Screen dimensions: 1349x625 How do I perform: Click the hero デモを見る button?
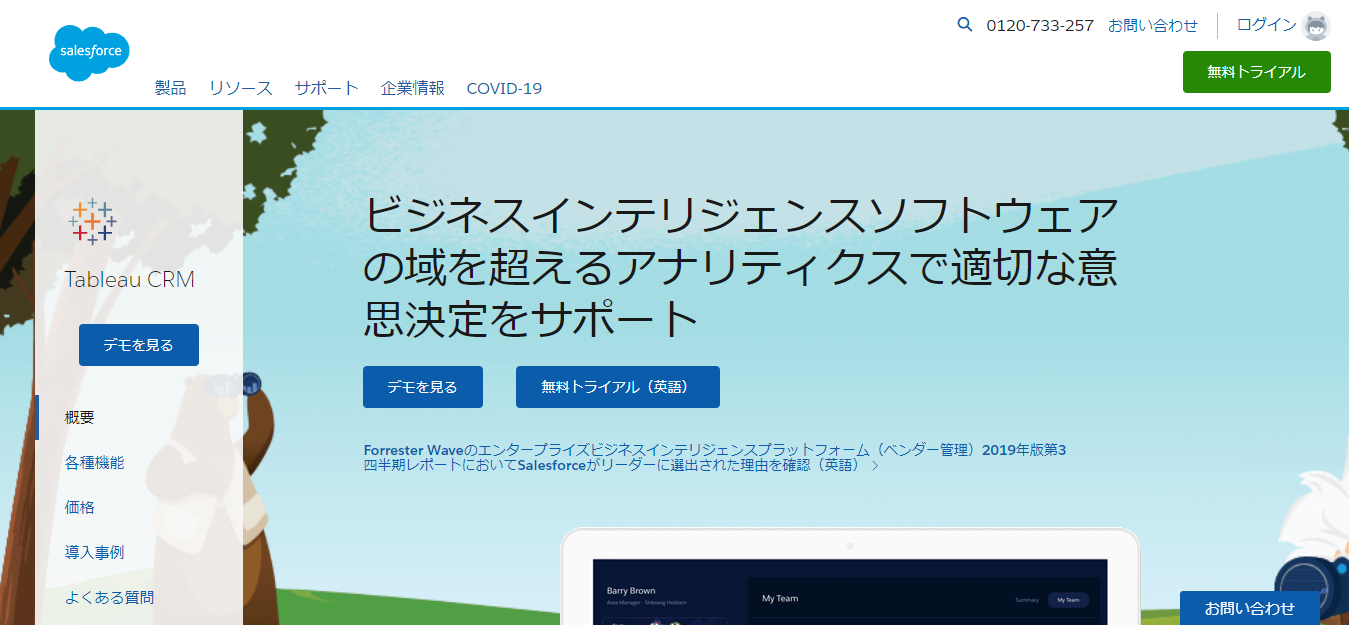[x=423, y=387]
